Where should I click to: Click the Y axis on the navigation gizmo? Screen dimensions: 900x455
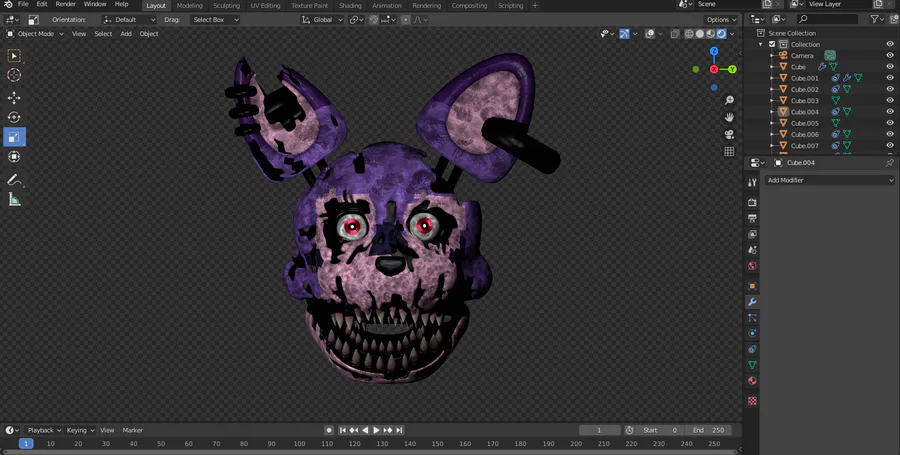coord(732,69)
